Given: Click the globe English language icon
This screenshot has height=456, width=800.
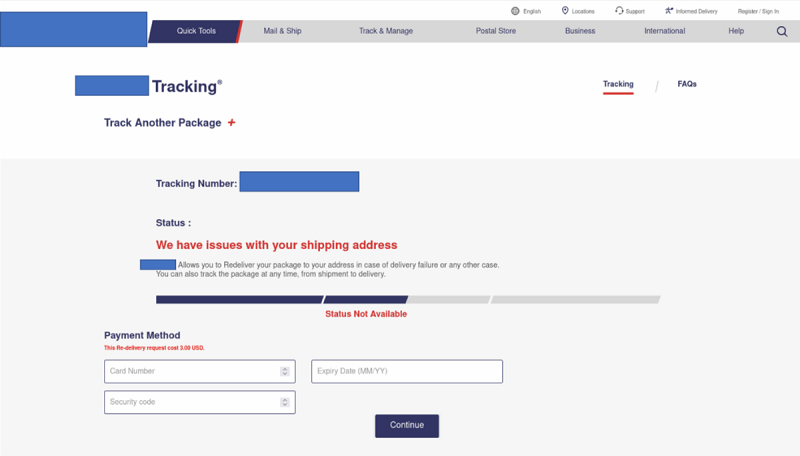Looking at the screenshot, I should coord(515,11).
